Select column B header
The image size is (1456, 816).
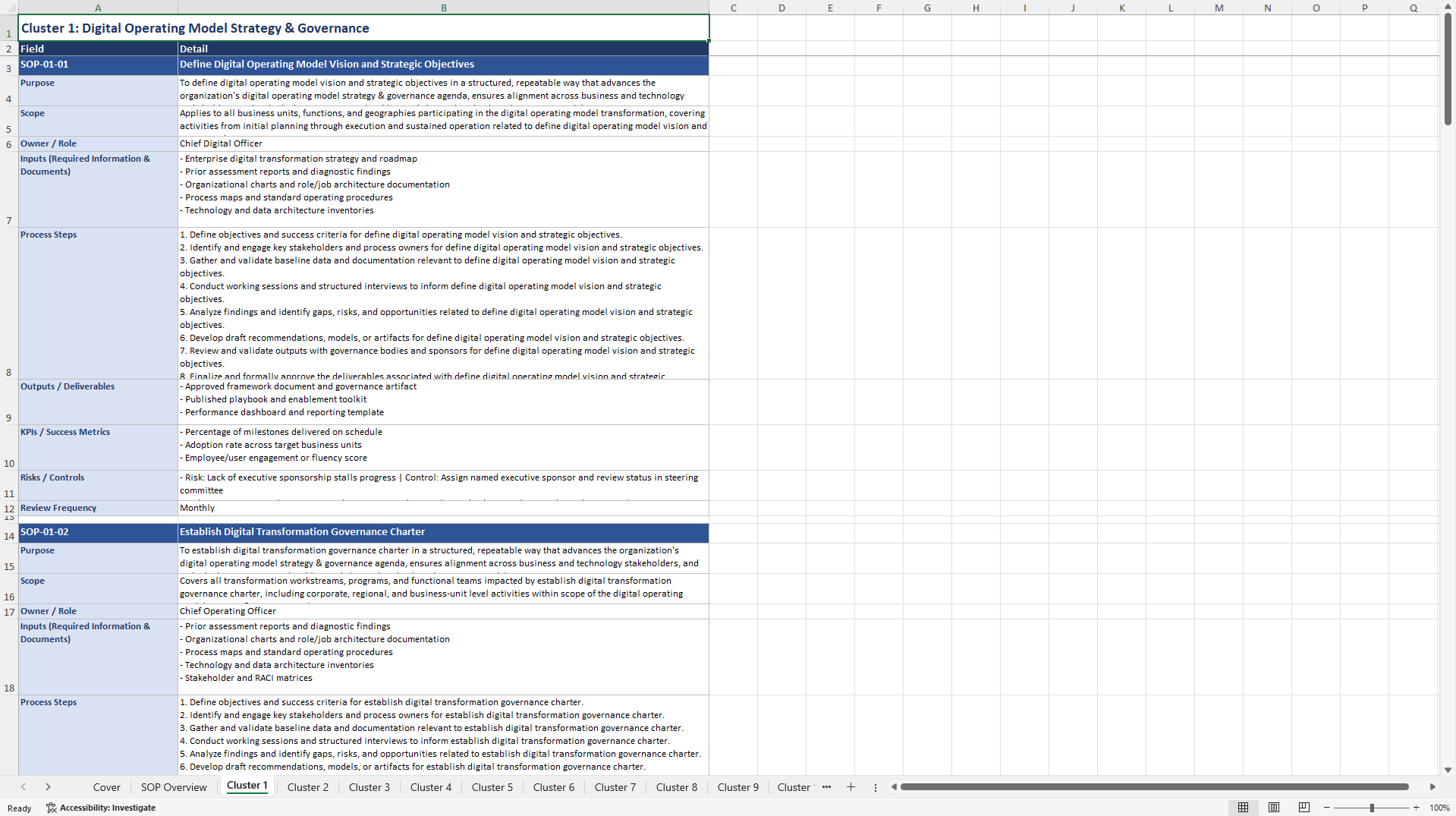(444, 8)
